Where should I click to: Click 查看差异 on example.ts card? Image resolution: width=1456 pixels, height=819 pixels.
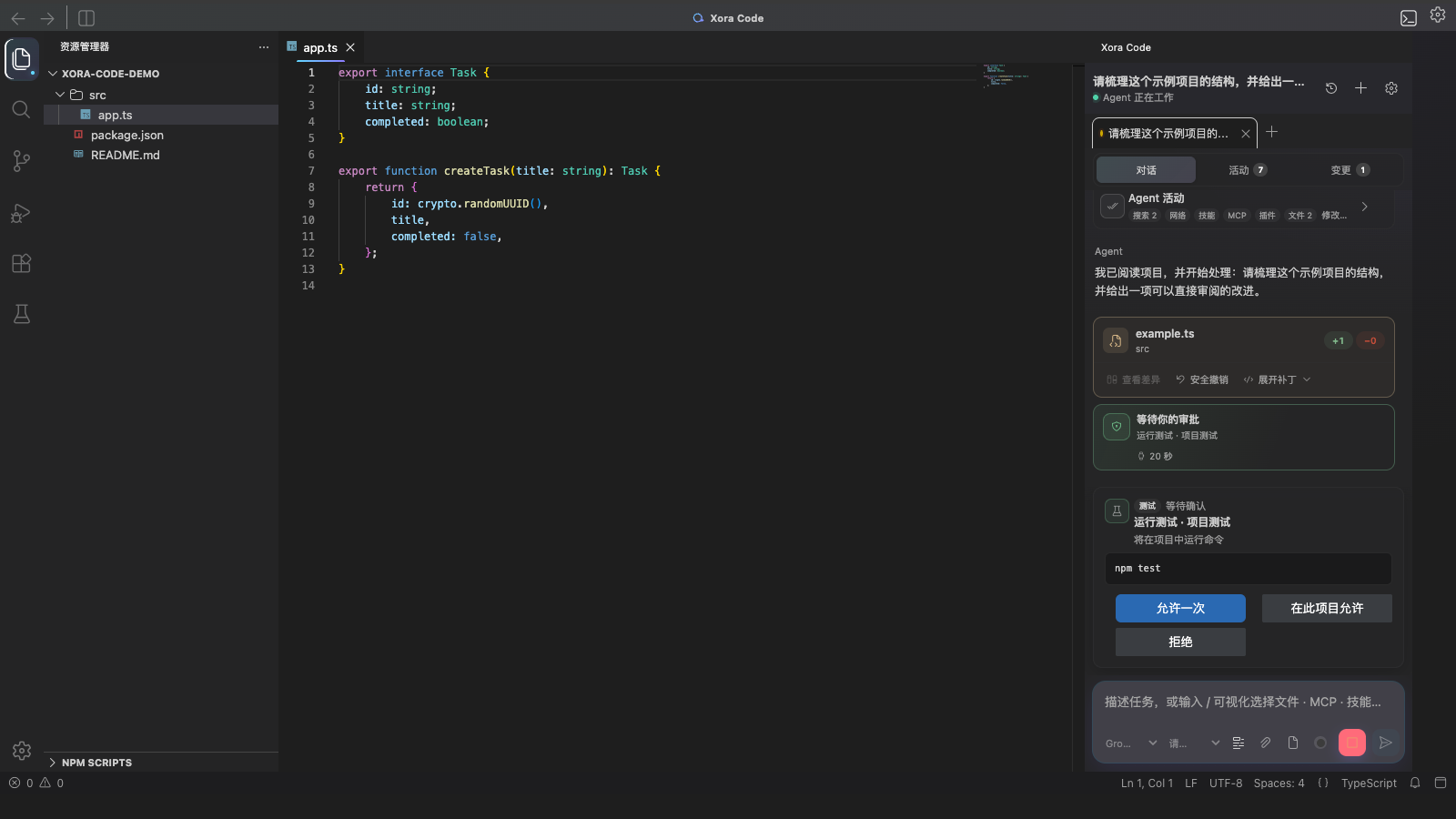click(1133, 379)
